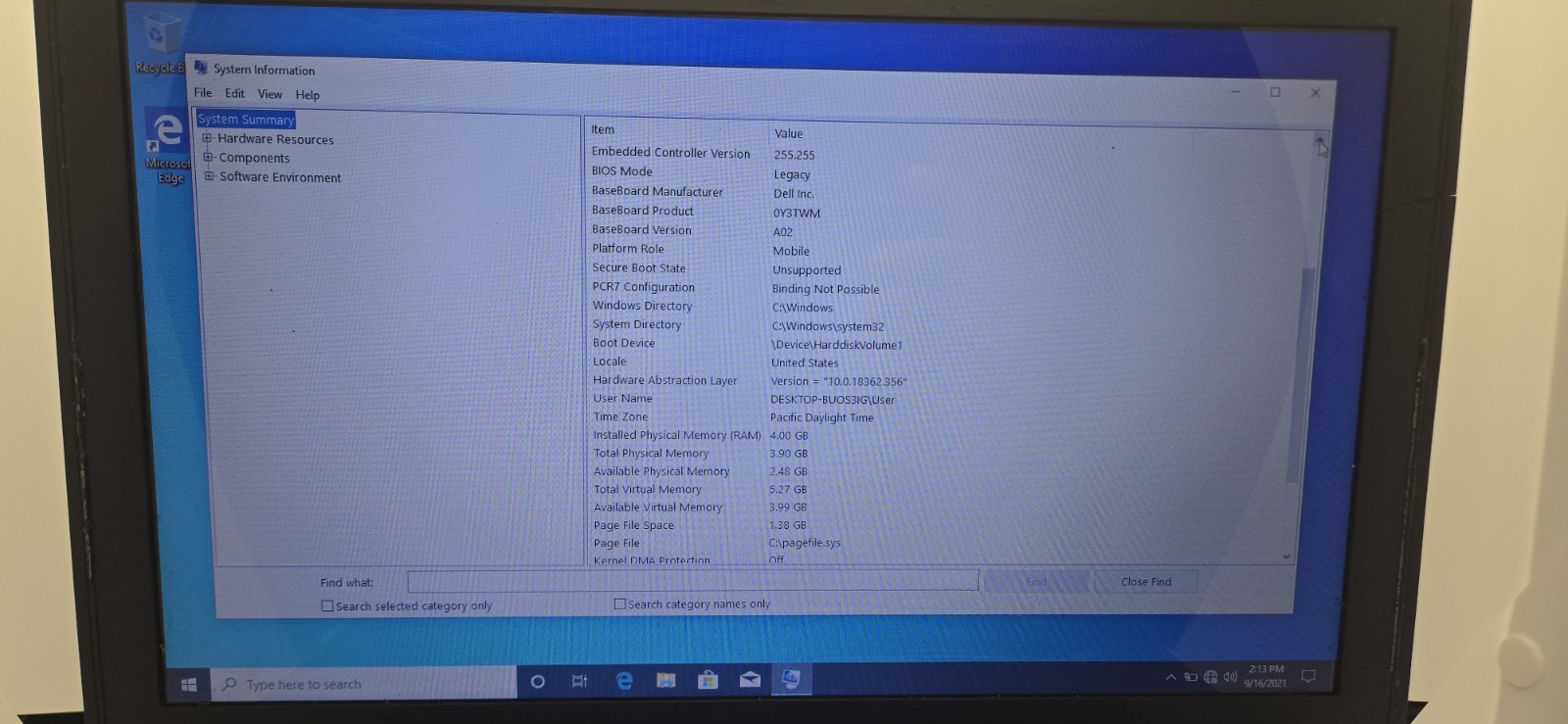Open the Help menu

click(308, 95)
